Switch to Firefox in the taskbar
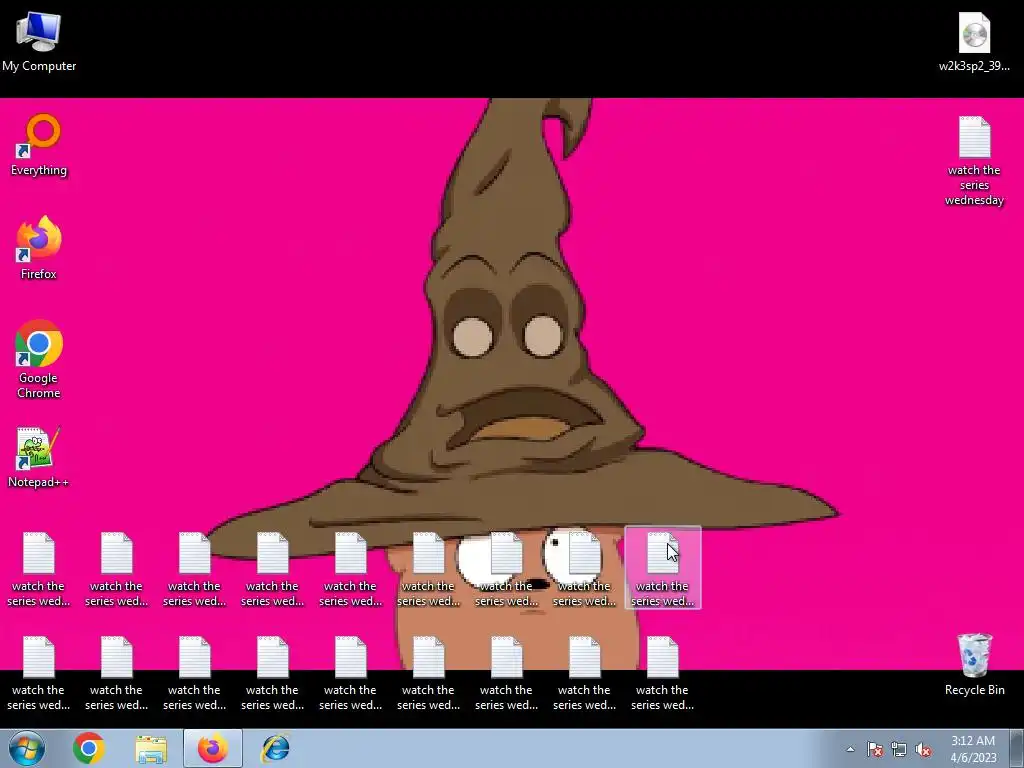 point(213,748)
